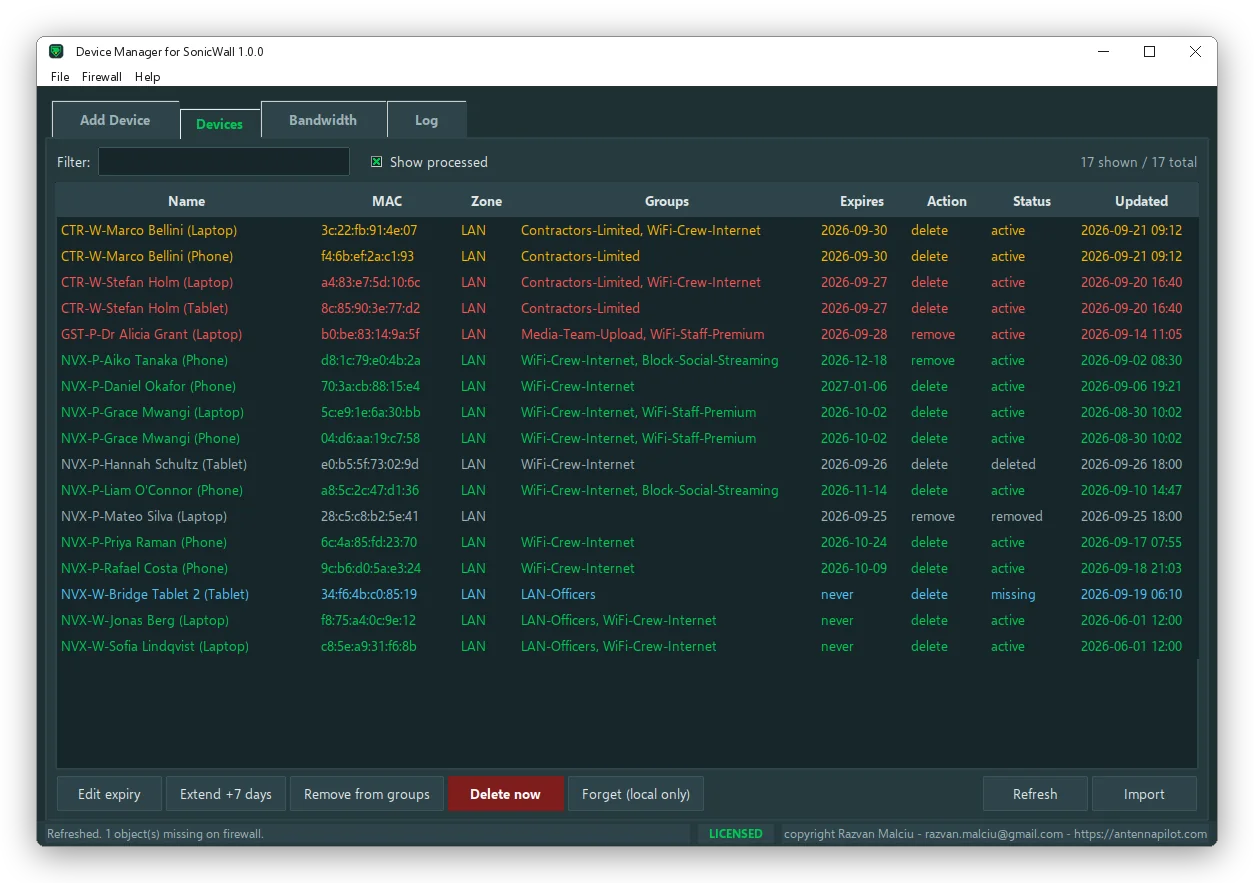
Task: Select row NVX-P-Daniel Okafor (Phone)
Action: coord(626,386)
